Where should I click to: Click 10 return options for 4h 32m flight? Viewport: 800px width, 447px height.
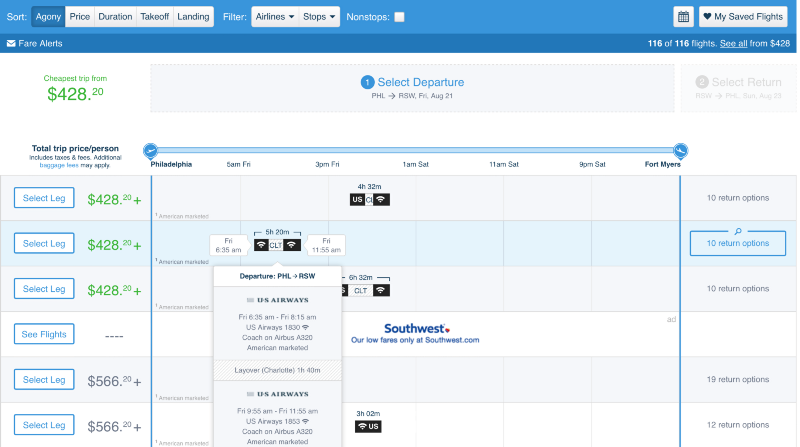[x=738, y=198]
